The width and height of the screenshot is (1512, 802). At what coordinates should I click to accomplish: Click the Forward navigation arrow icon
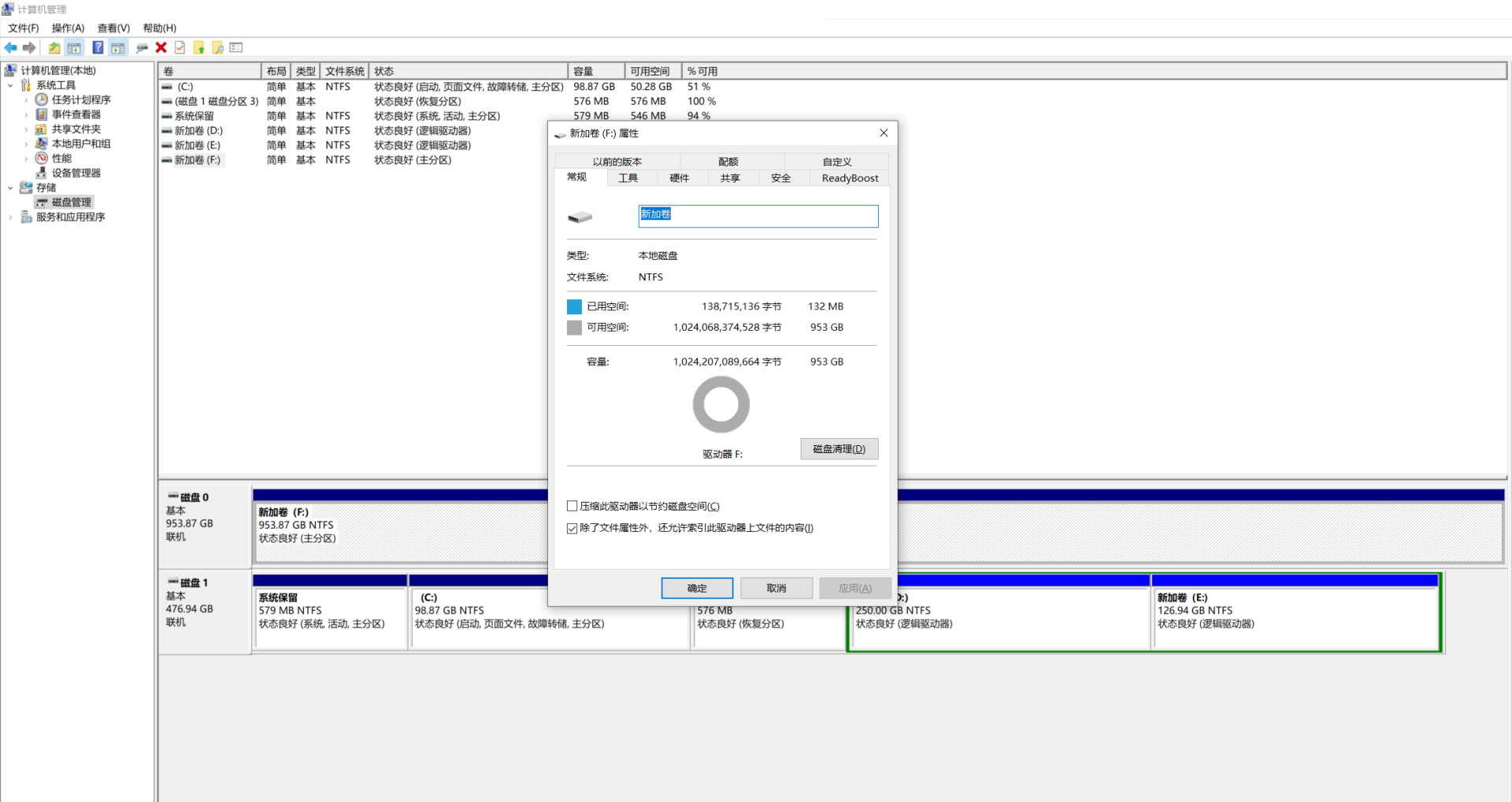29,47
